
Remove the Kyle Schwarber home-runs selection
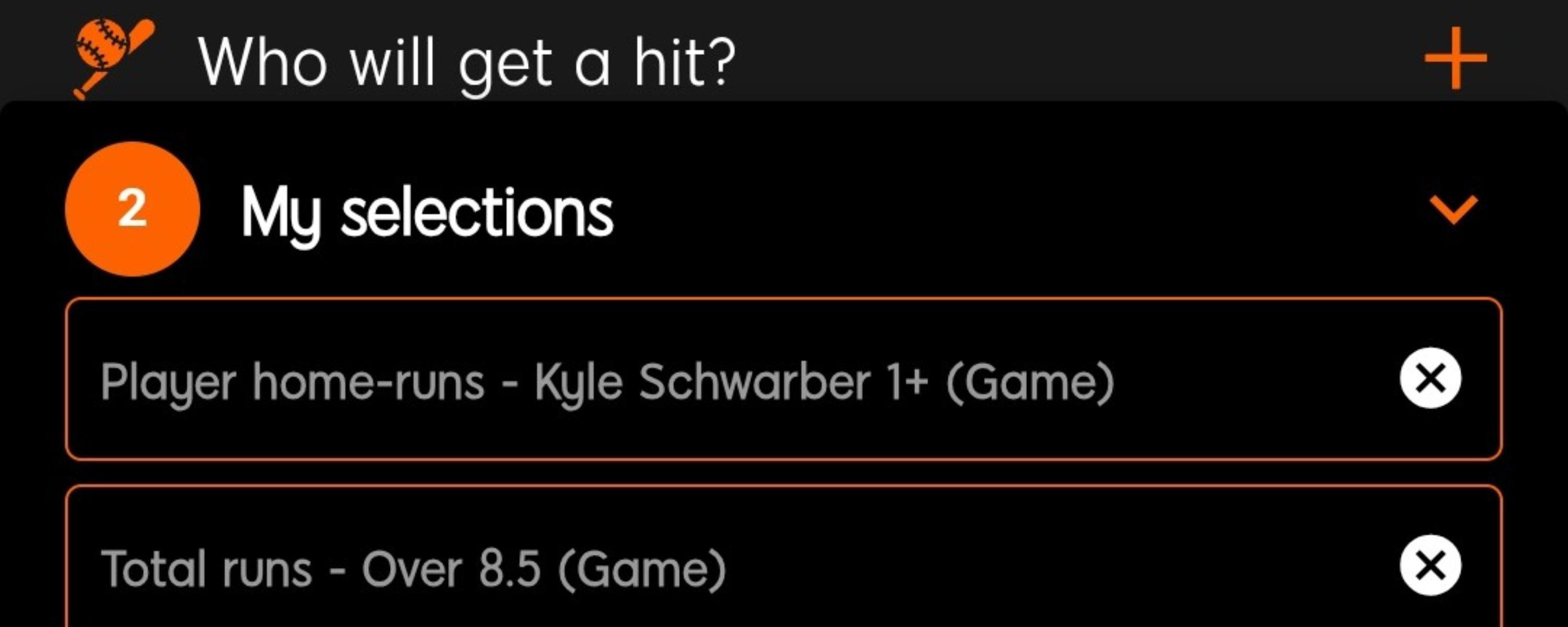point(1430,378)
